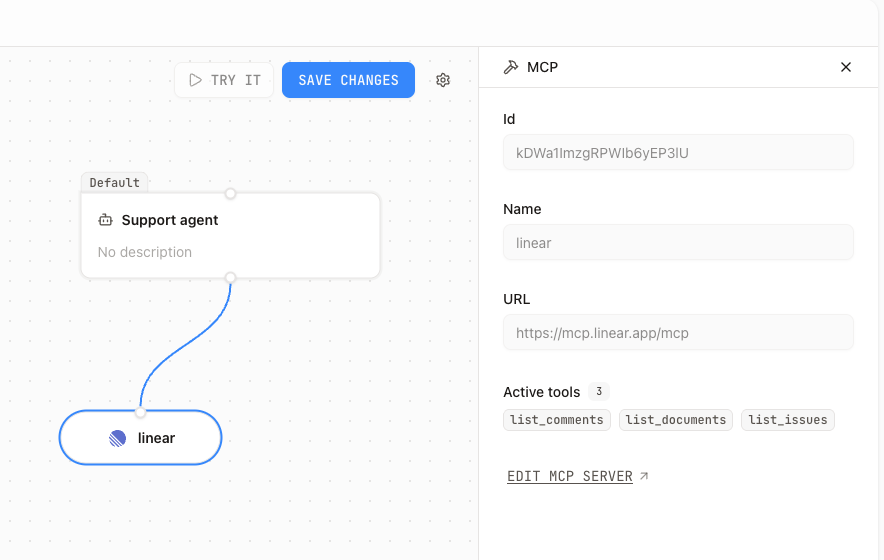
Task: Click the top connector handle of Support agent
Action: pyautogui.click(x=230, y=193)
